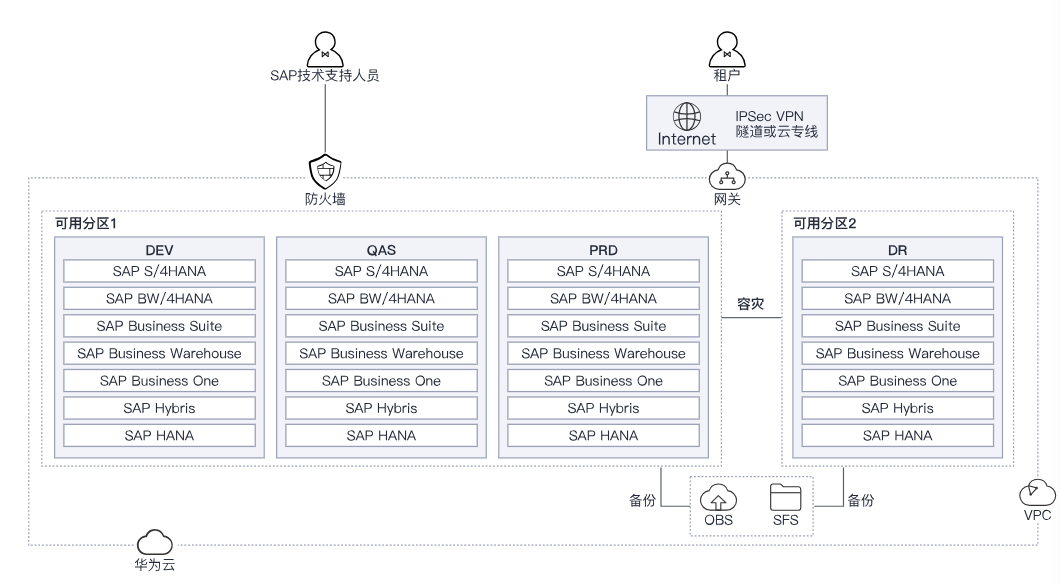Click the SAP技术支持人员 person icon

(x=325, y=49)
